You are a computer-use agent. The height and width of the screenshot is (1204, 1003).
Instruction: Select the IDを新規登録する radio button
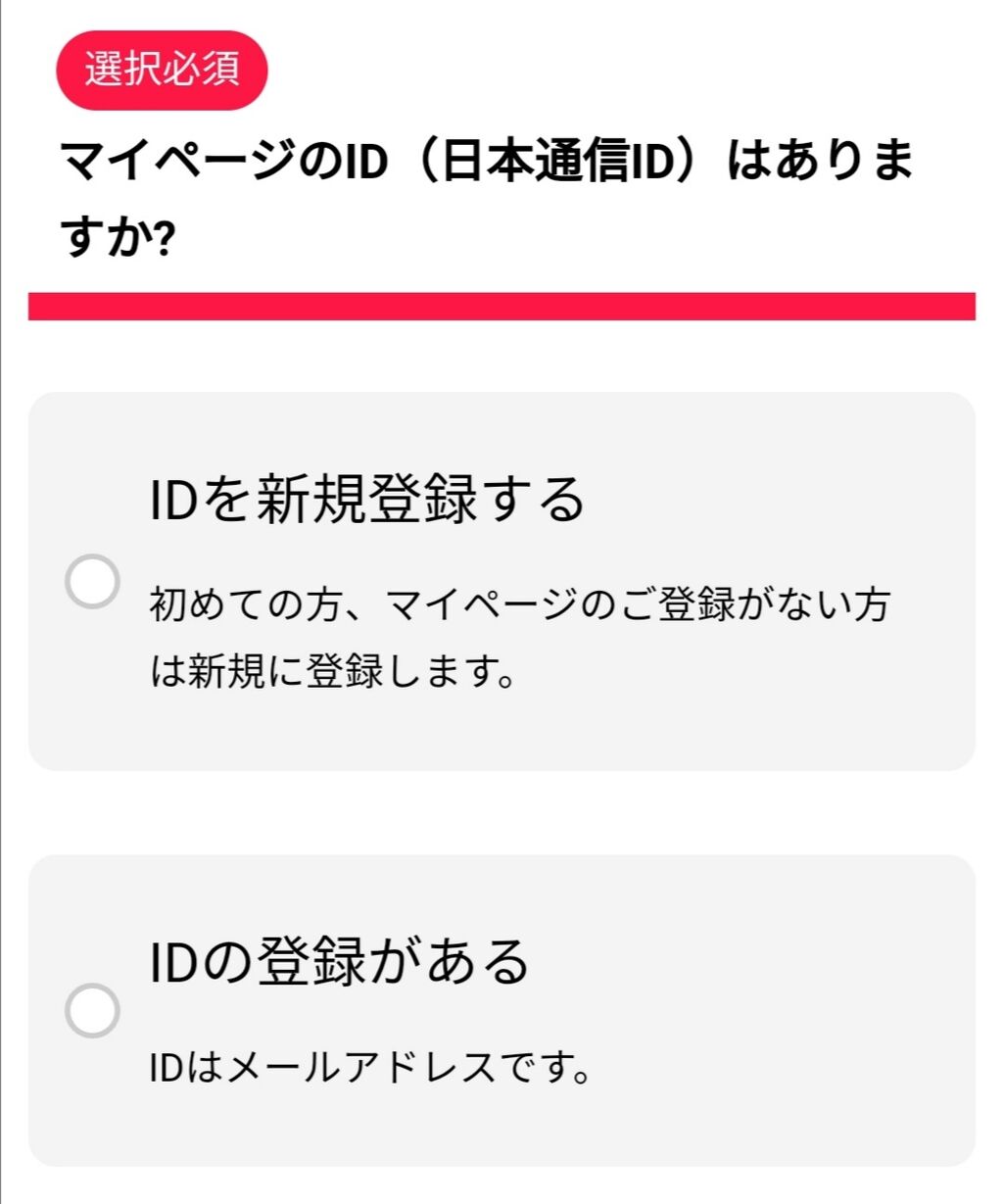pos(92,582)
